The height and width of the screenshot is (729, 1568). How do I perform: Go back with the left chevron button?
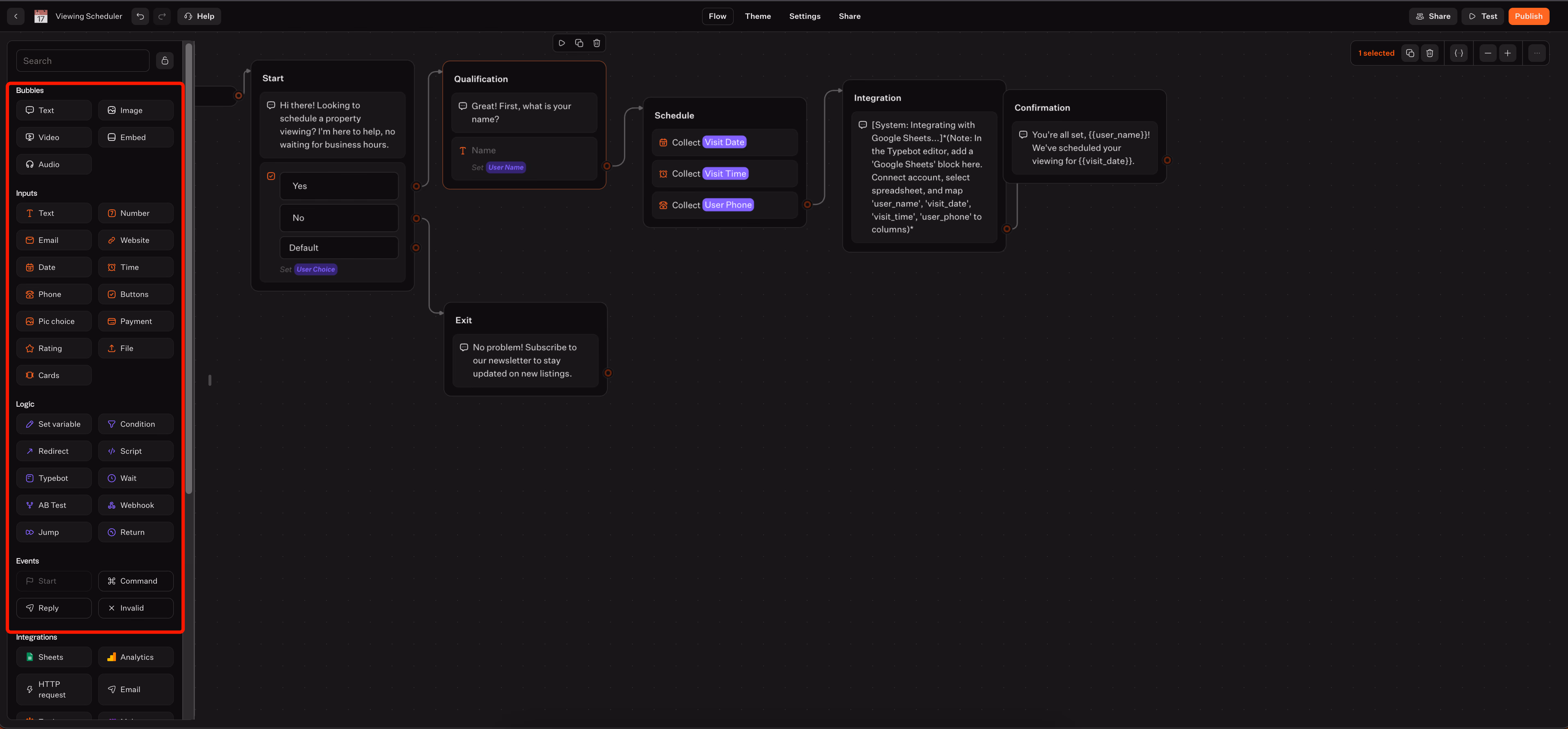coord(16,16)
